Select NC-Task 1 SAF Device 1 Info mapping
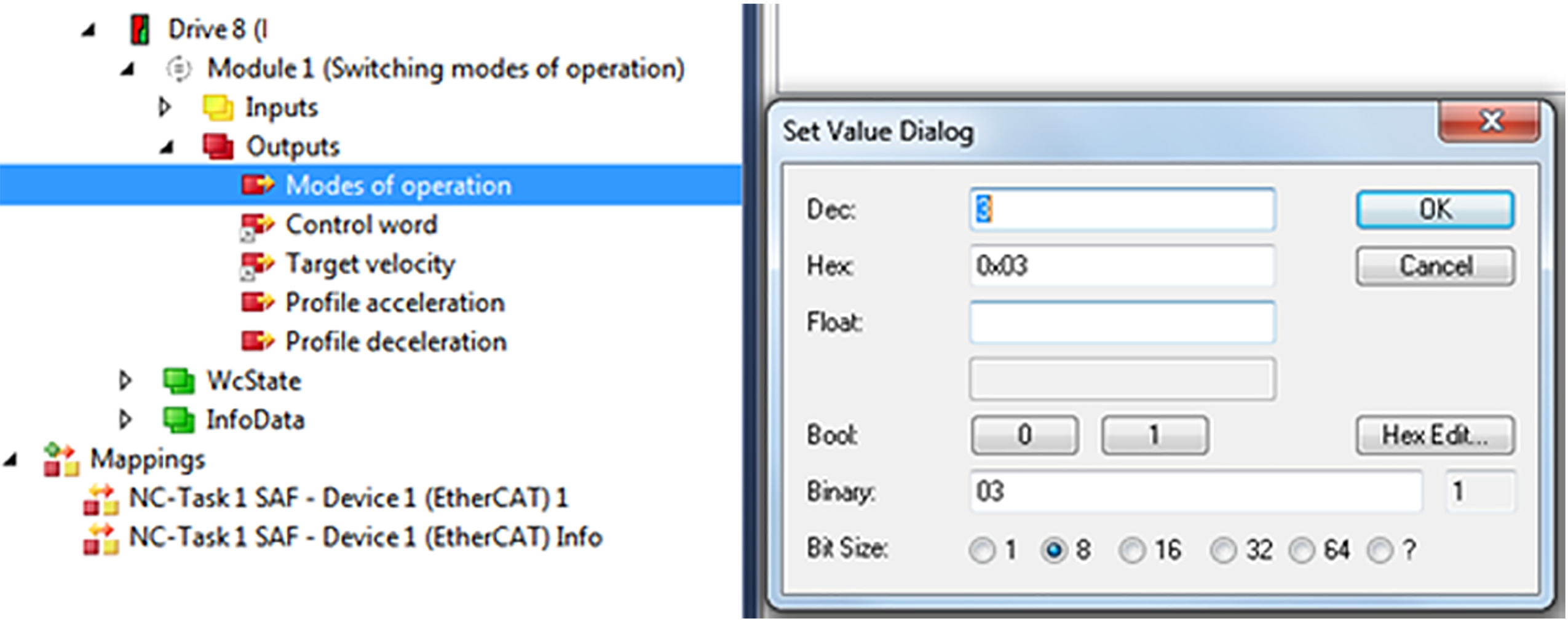The height and width of the screenshot is (629, 1568). tap(365, 537)
